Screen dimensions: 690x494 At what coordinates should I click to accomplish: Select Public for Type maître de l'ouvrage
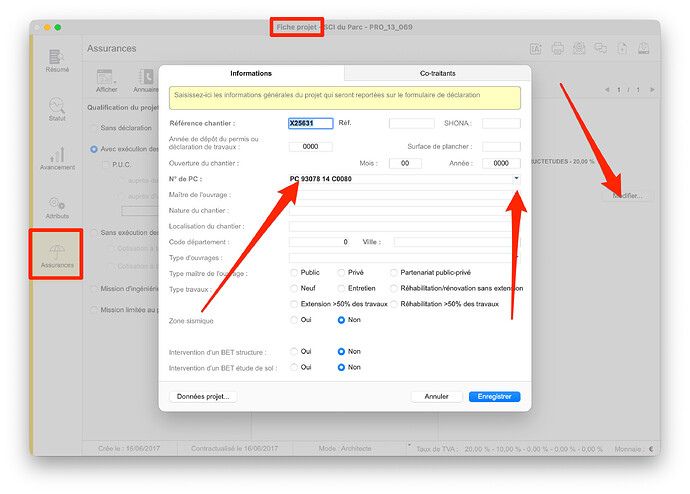coord(294,273)
